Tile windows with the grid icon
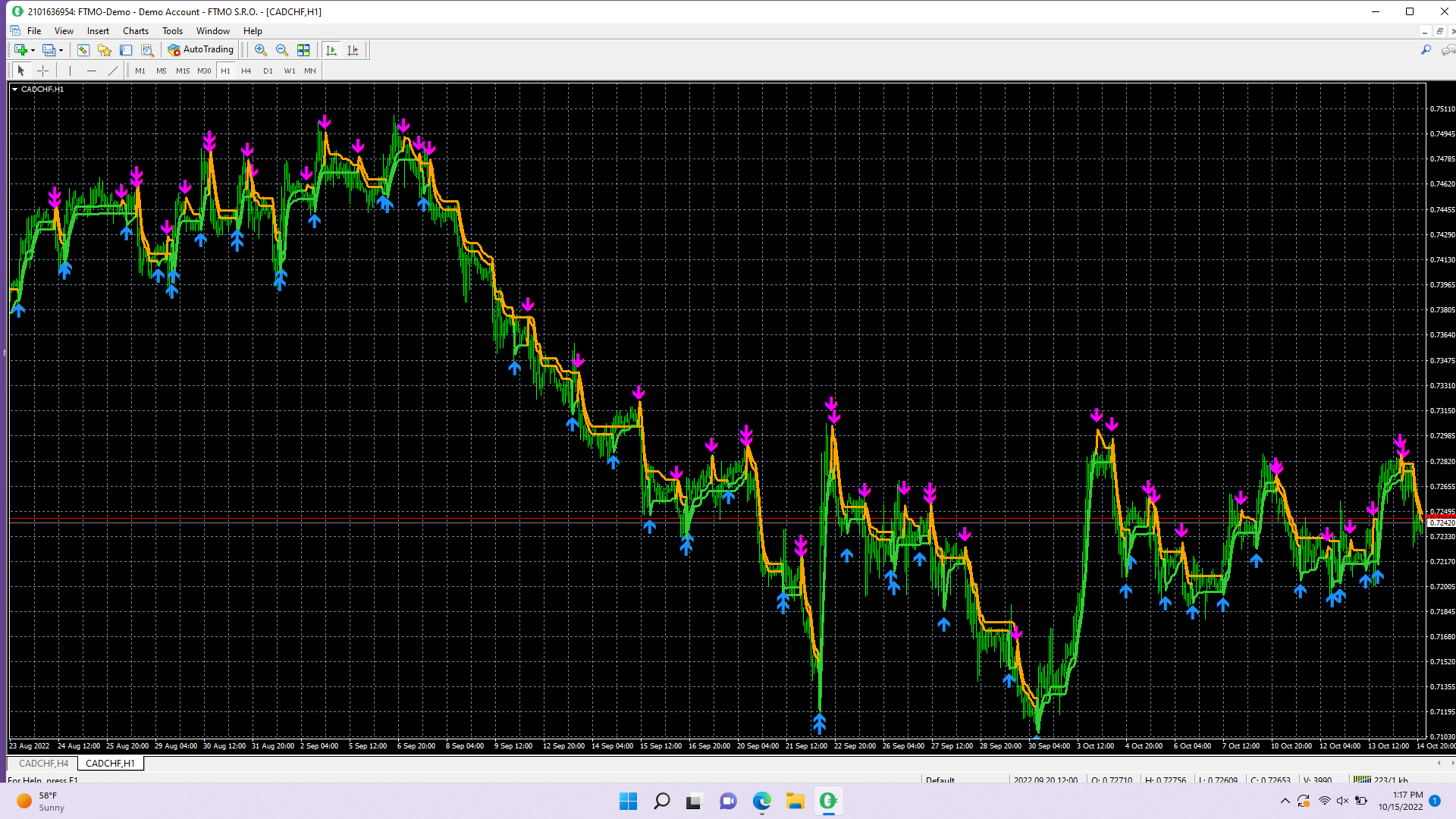1456x819 pixels. tap(303, 50)
